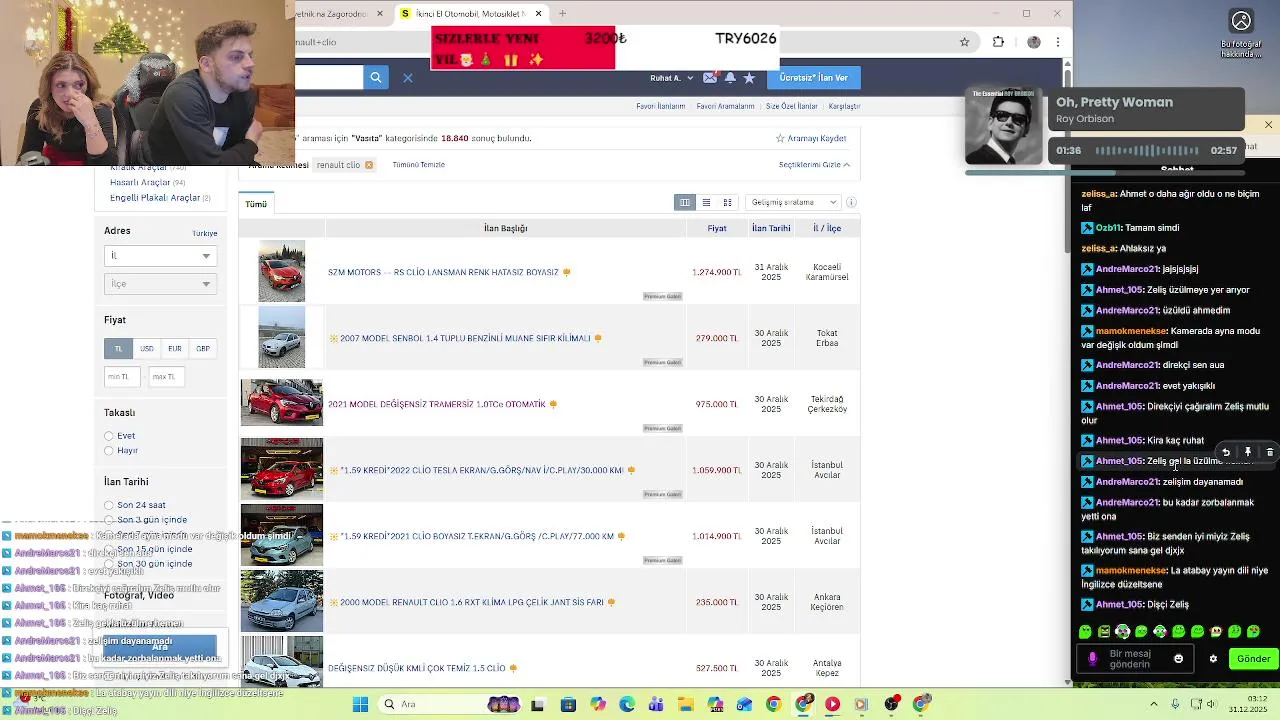This screenshot has width=1280, height=720.
Task: Open the RS Clio Lansman listing thumbnail
Action: click(x=281, y=271)
